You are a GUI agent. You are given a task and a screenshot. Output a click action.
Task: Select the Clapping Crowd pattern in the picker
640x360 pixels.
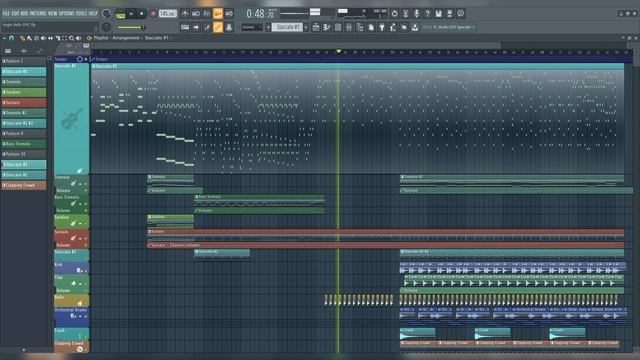[x=24, y=185]
